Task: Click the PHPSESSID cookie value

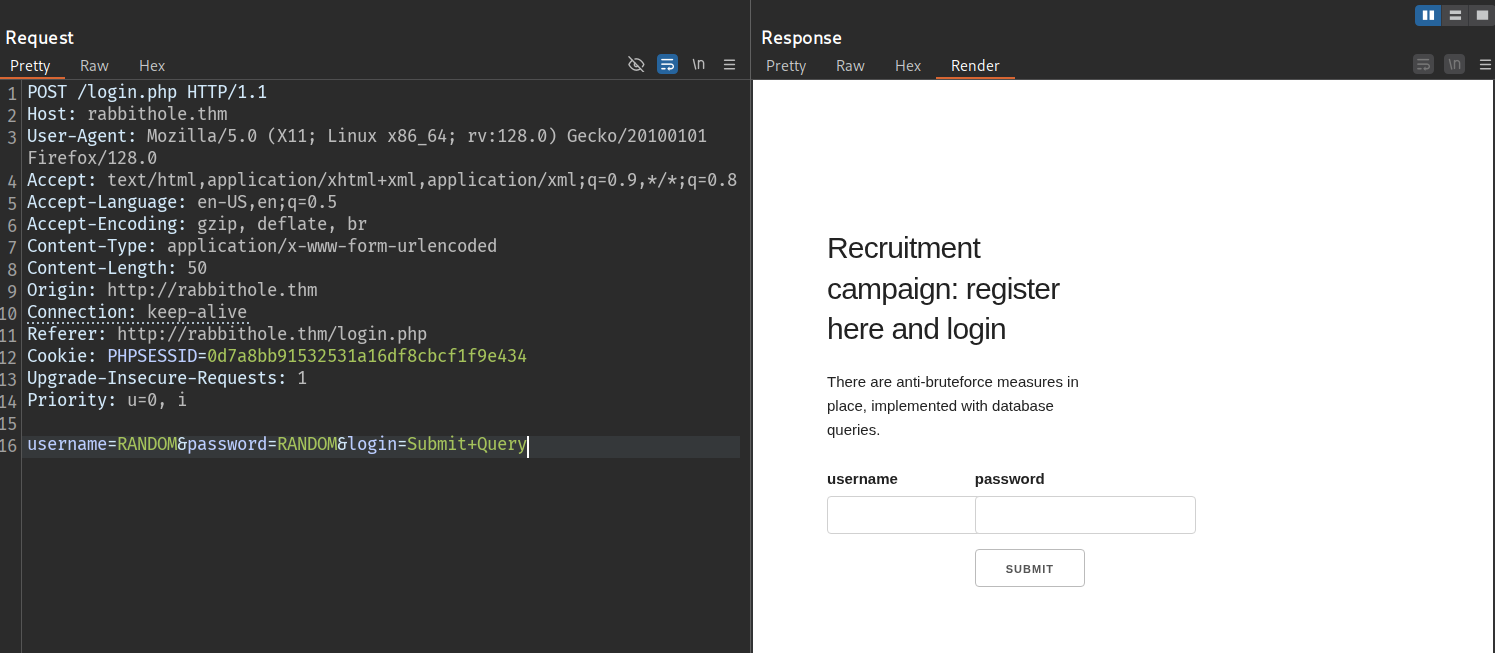Action: (366, 356)
